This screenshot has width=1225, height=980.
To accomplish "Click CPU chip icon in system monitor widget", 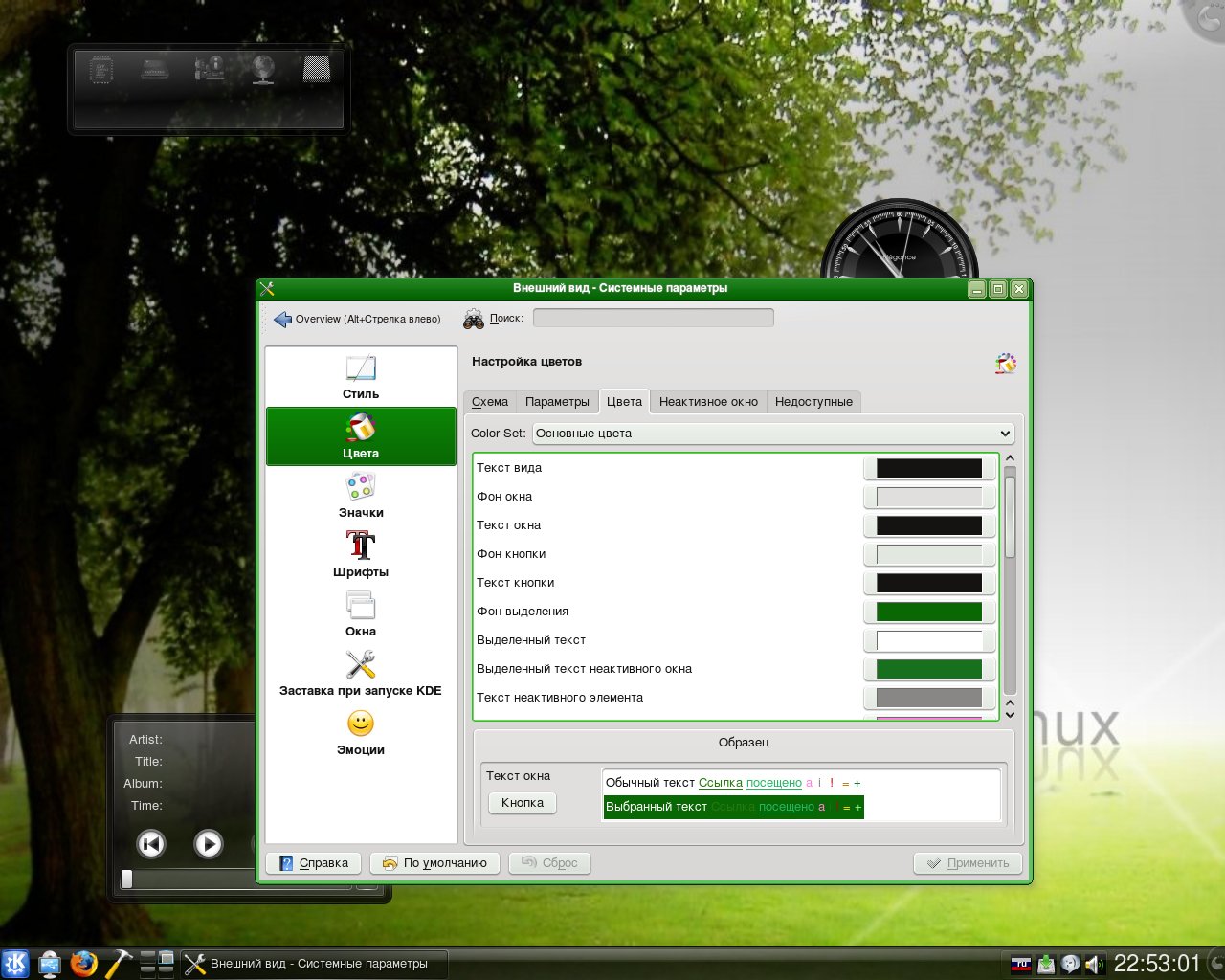I will (101, 70).
